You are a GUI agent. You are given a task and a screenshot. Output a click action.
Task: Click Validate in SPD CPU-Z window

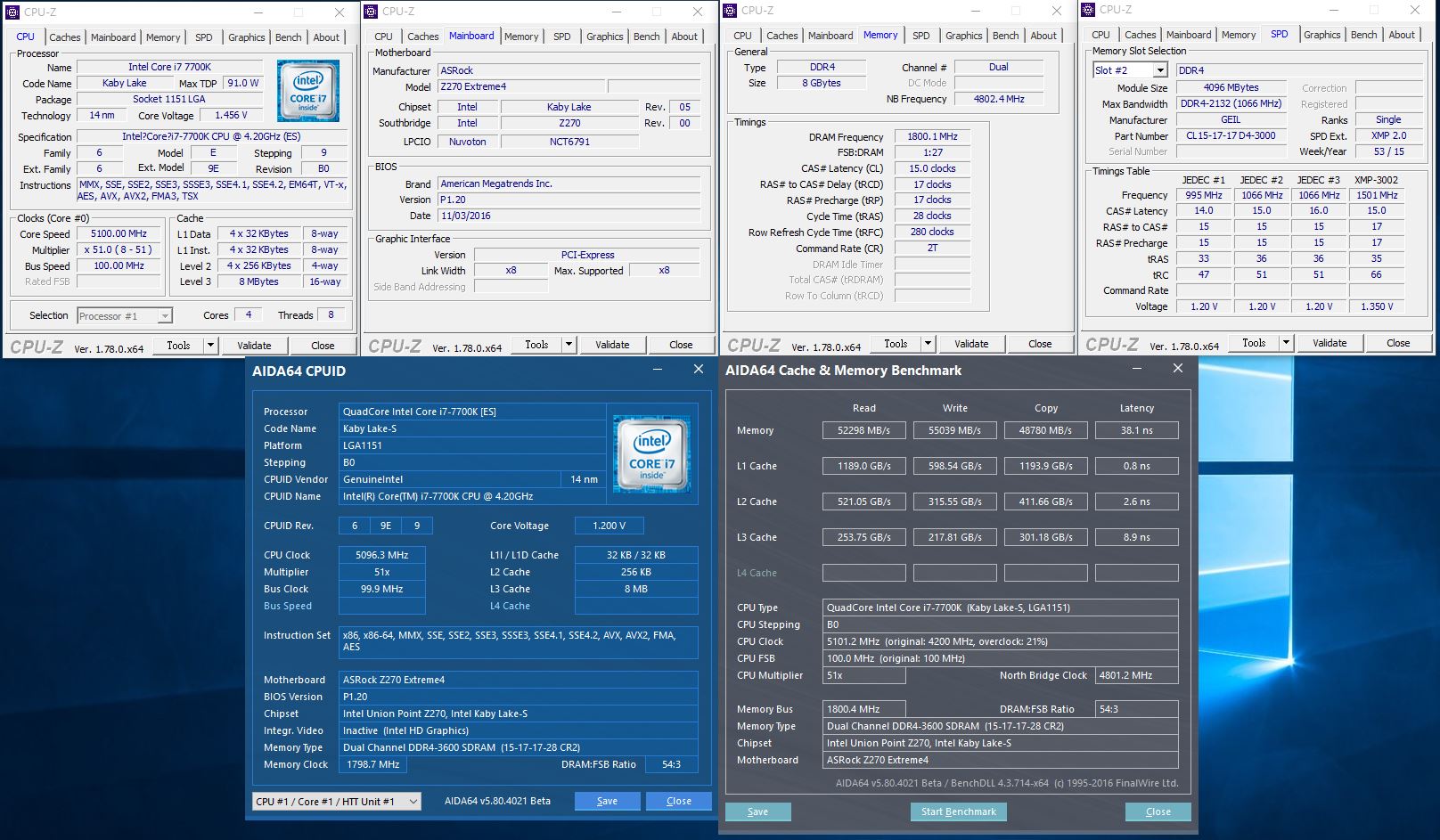[1330, 343]
